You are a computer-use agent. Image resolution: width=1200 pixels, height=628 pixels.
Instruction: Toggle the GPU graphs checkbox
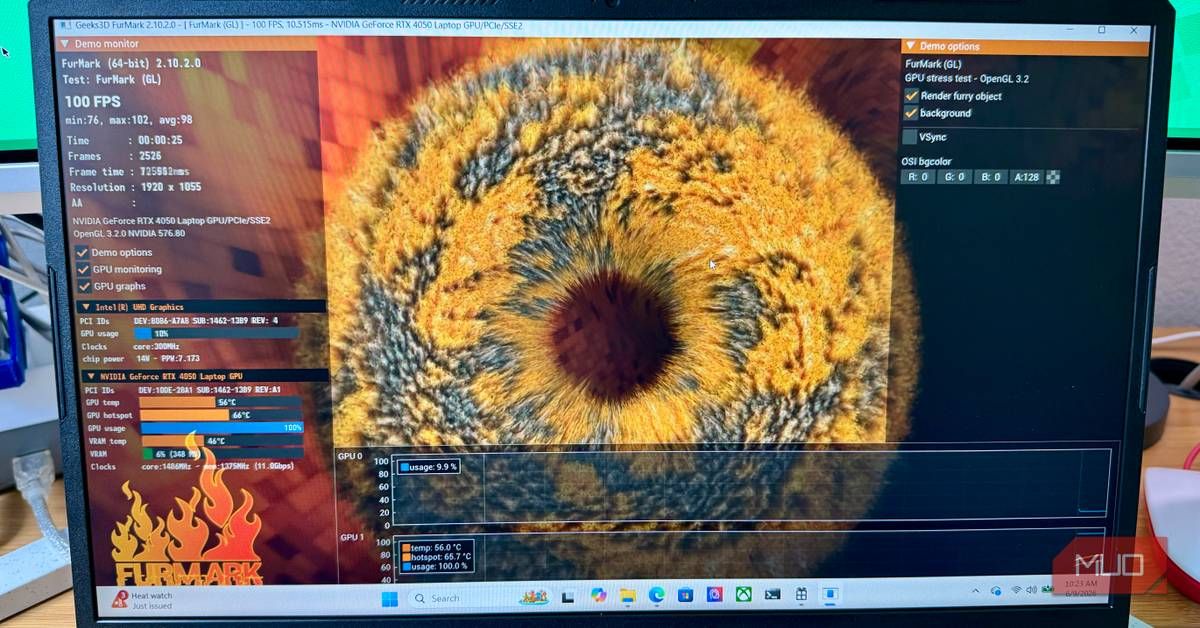click(83, 286)
